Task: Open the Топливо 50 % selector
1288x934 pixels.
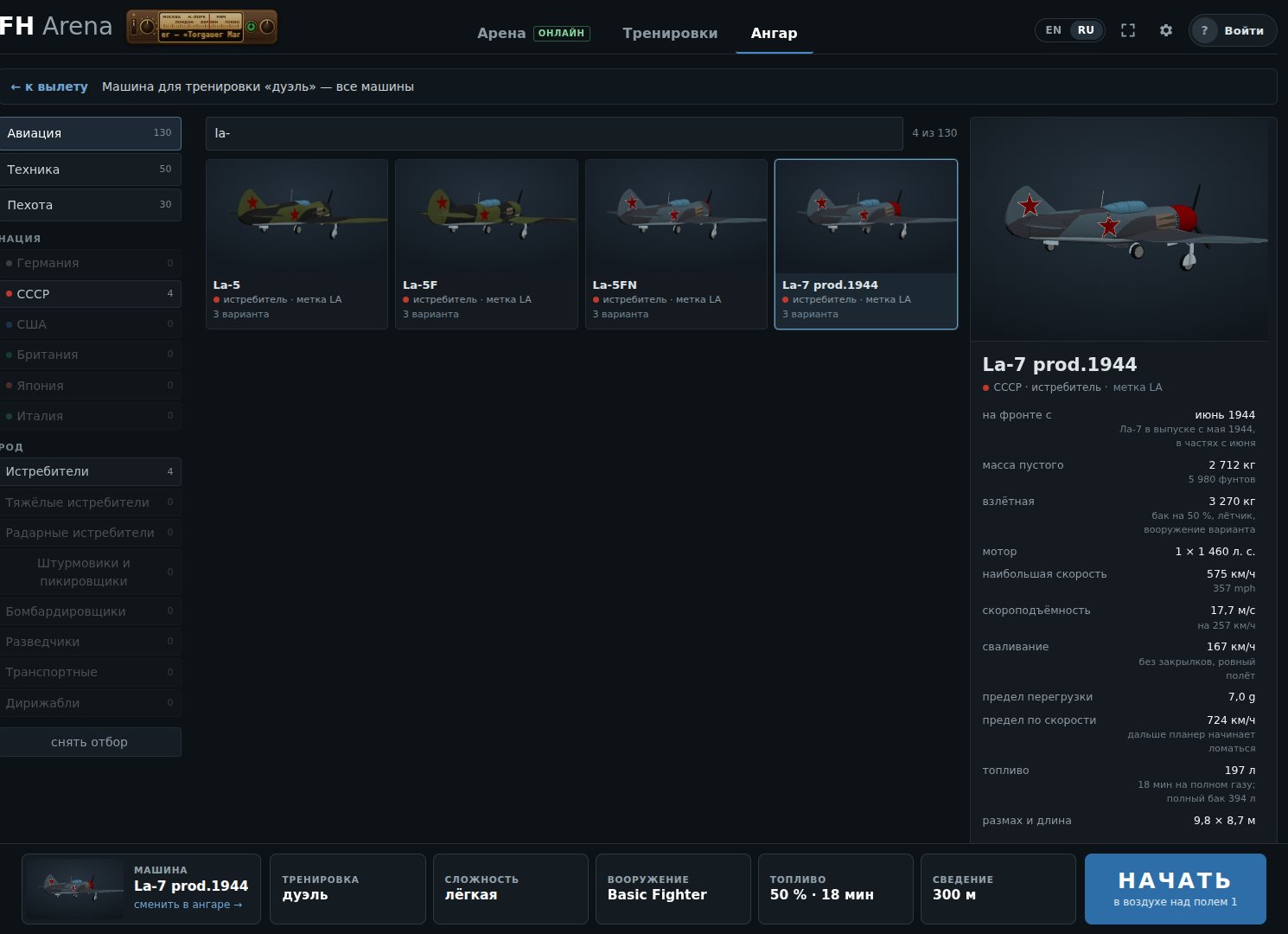Action: 835,889
